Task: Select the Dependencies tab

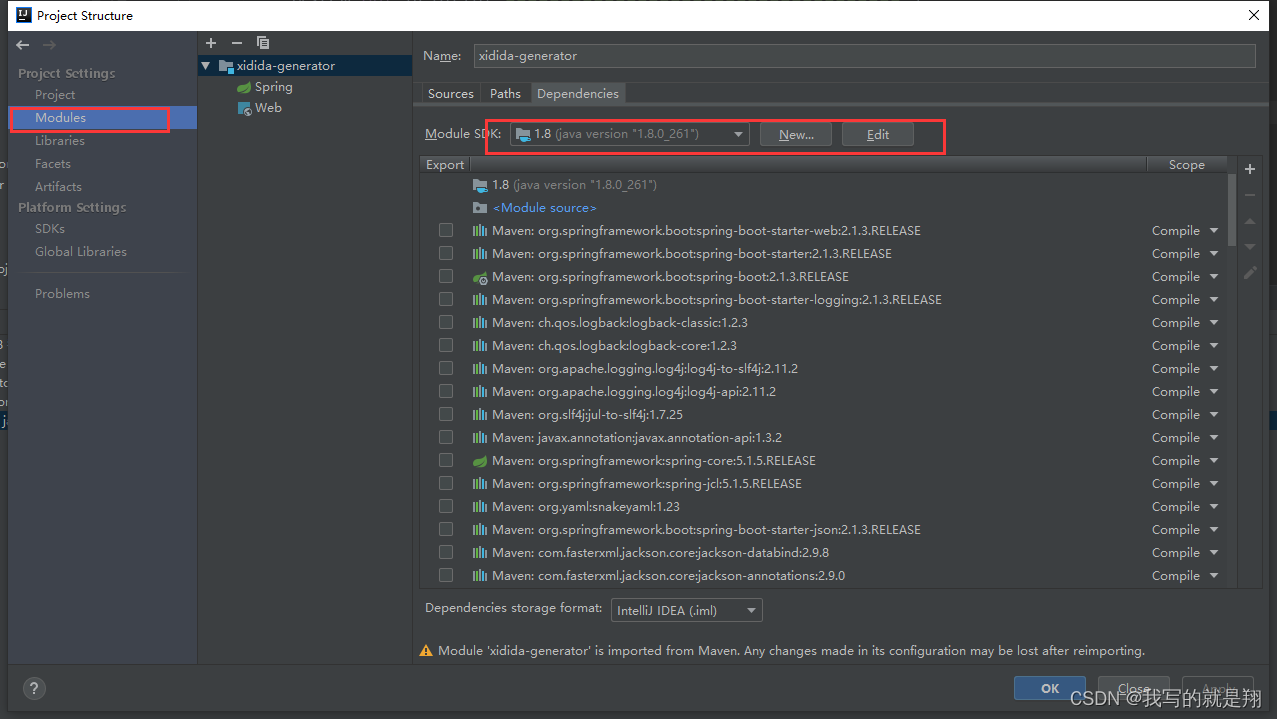Action: 577,94
